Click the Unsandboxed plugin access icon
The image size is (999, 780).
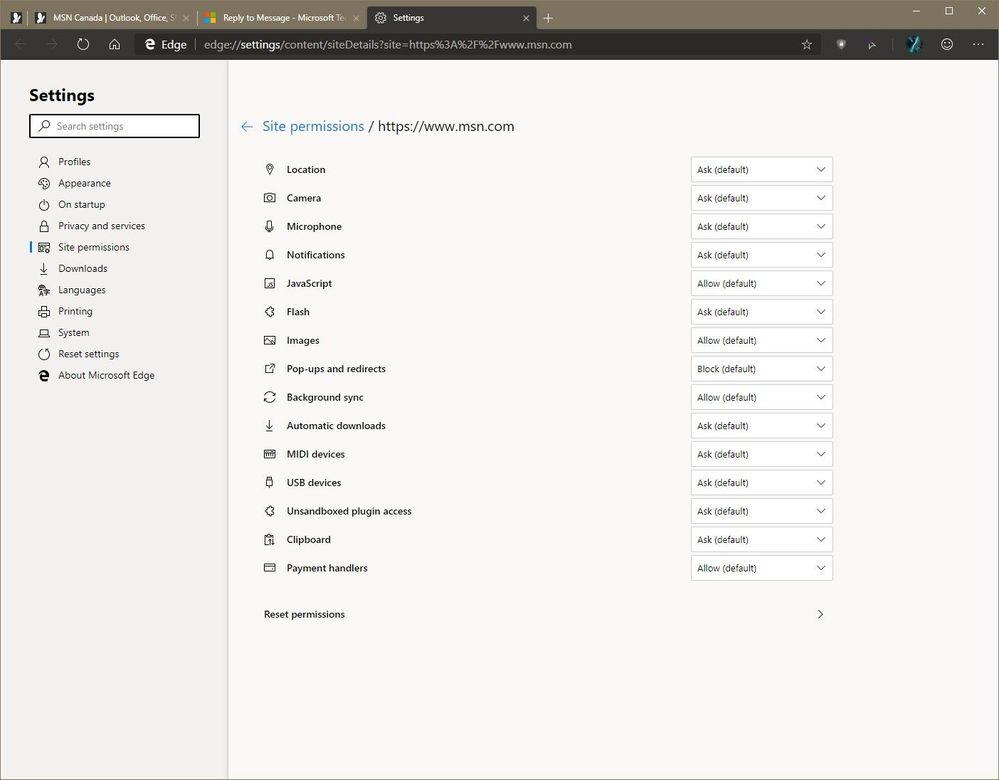[x=270, y=511]
